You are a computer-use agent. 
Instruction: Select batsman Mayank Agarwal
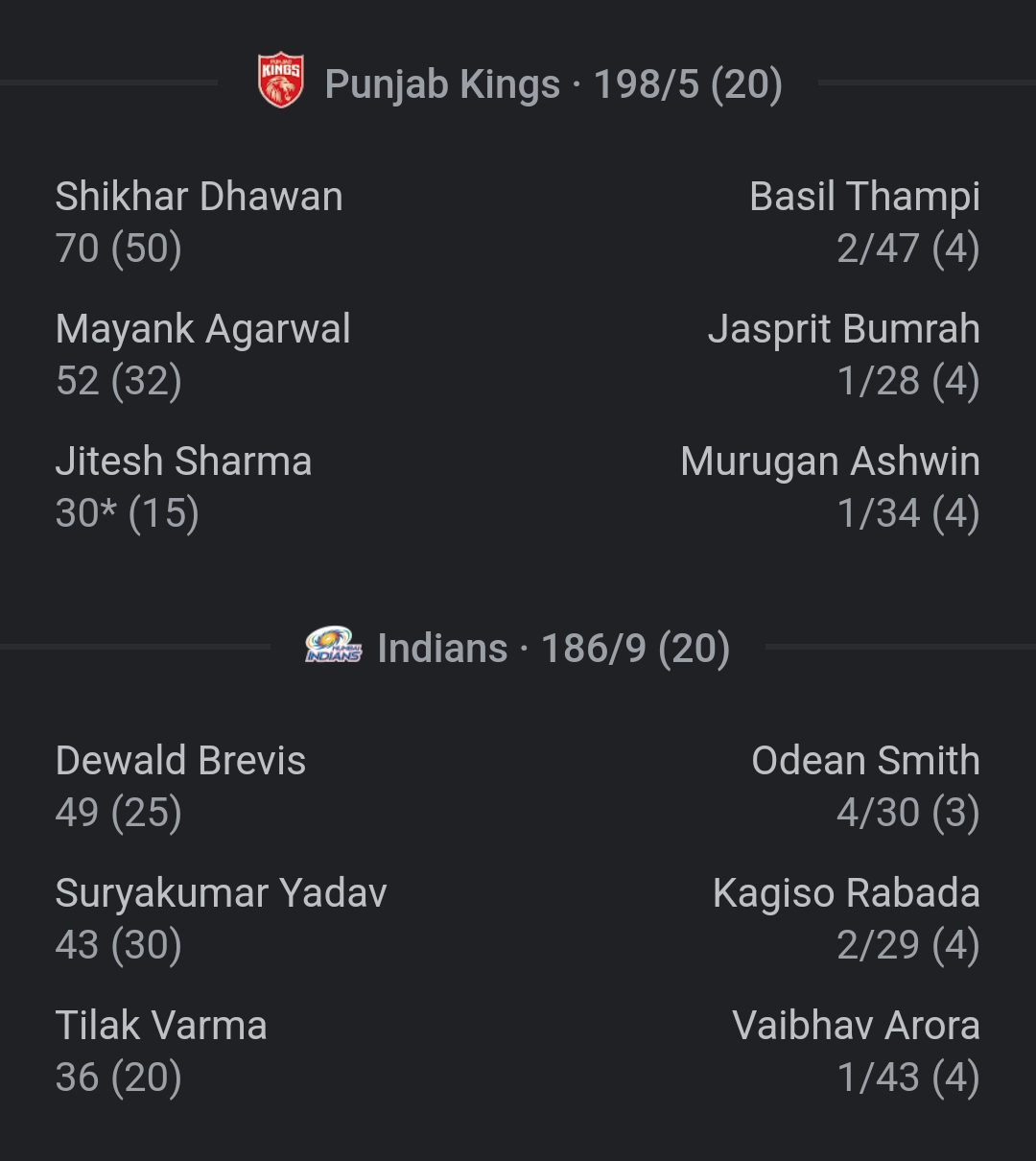coord(202,329)
